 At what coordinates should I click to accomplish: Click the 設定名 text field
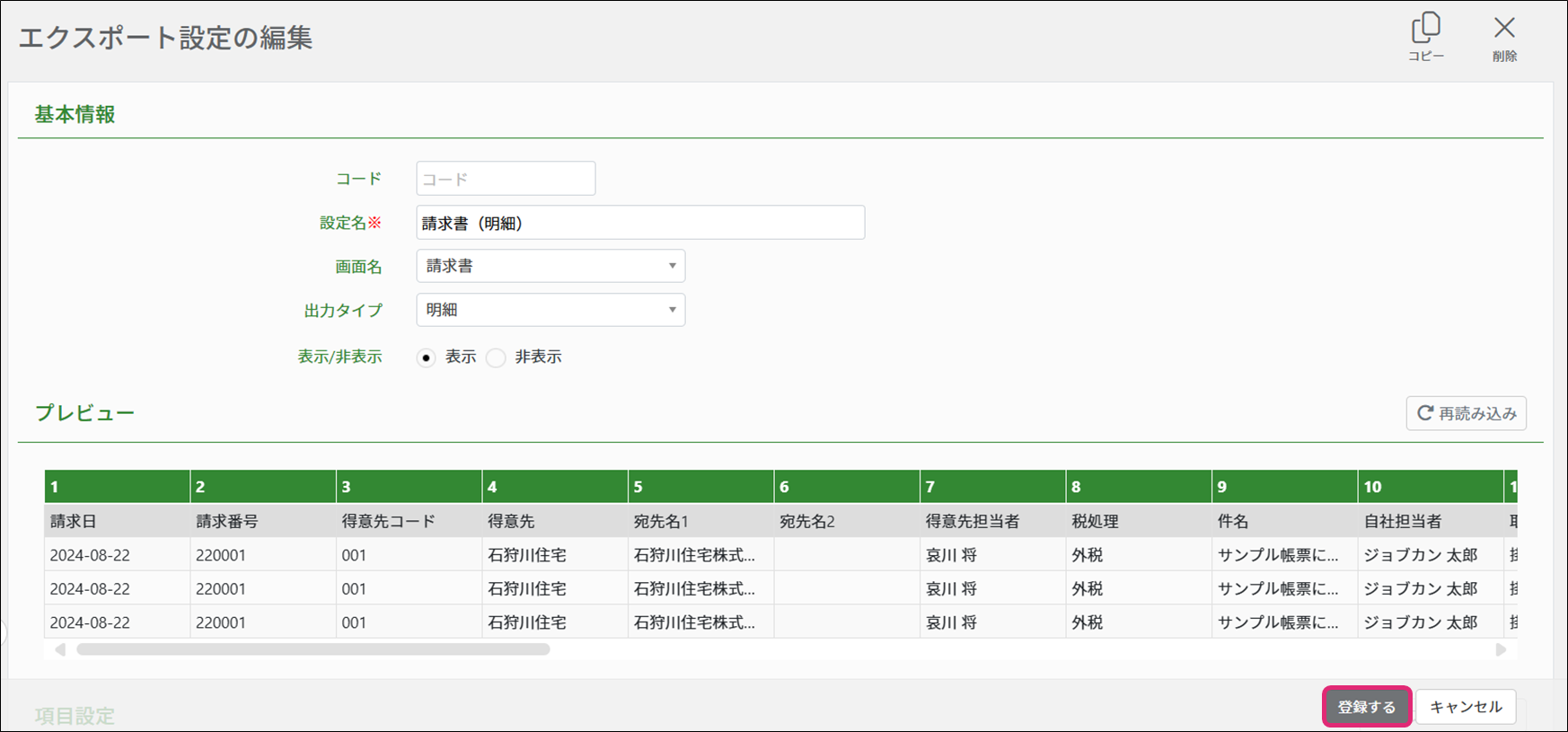(x=639, y=223)
